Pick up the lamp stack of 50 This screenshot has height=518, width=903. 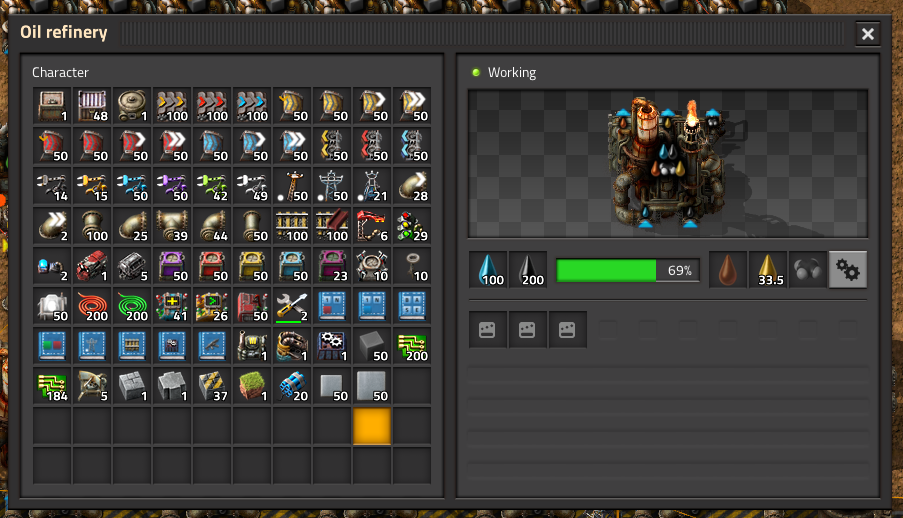(52, 307)
